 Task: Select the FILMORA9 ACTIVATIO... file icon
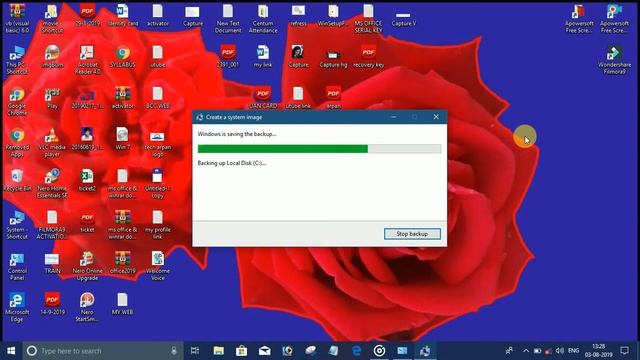(52, 225)
